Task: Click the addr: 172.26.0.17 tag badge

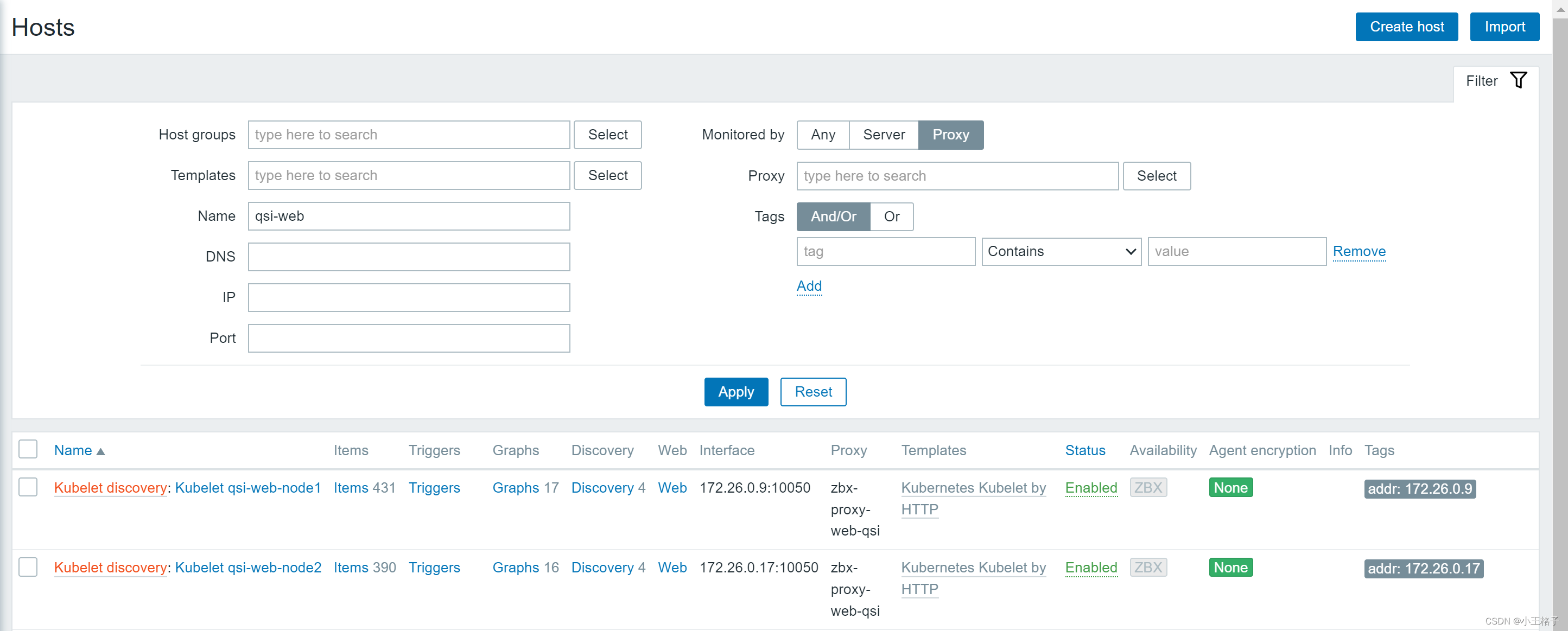Action: tap(1423, 568)
